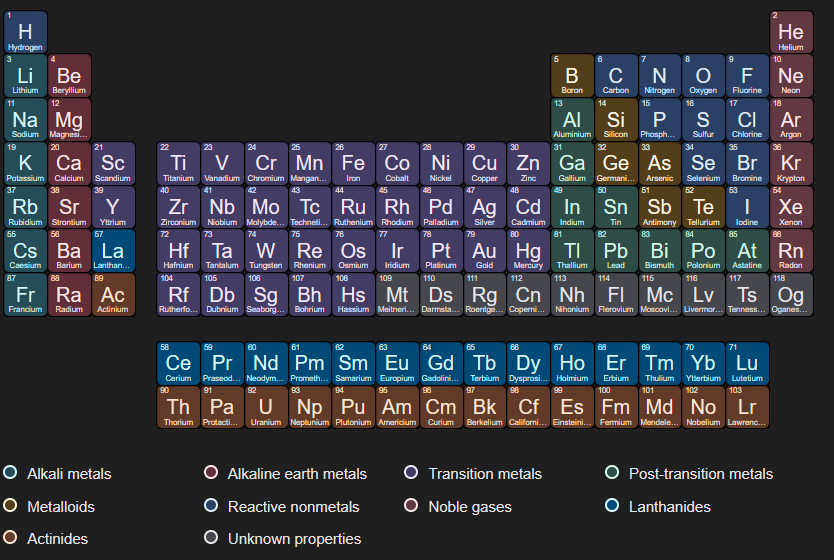Select the Lawrencium (Lr) tile
Image resolution: width=834 pixels, height=560 pixels.
pyautogui.click(x=747, y=407)
